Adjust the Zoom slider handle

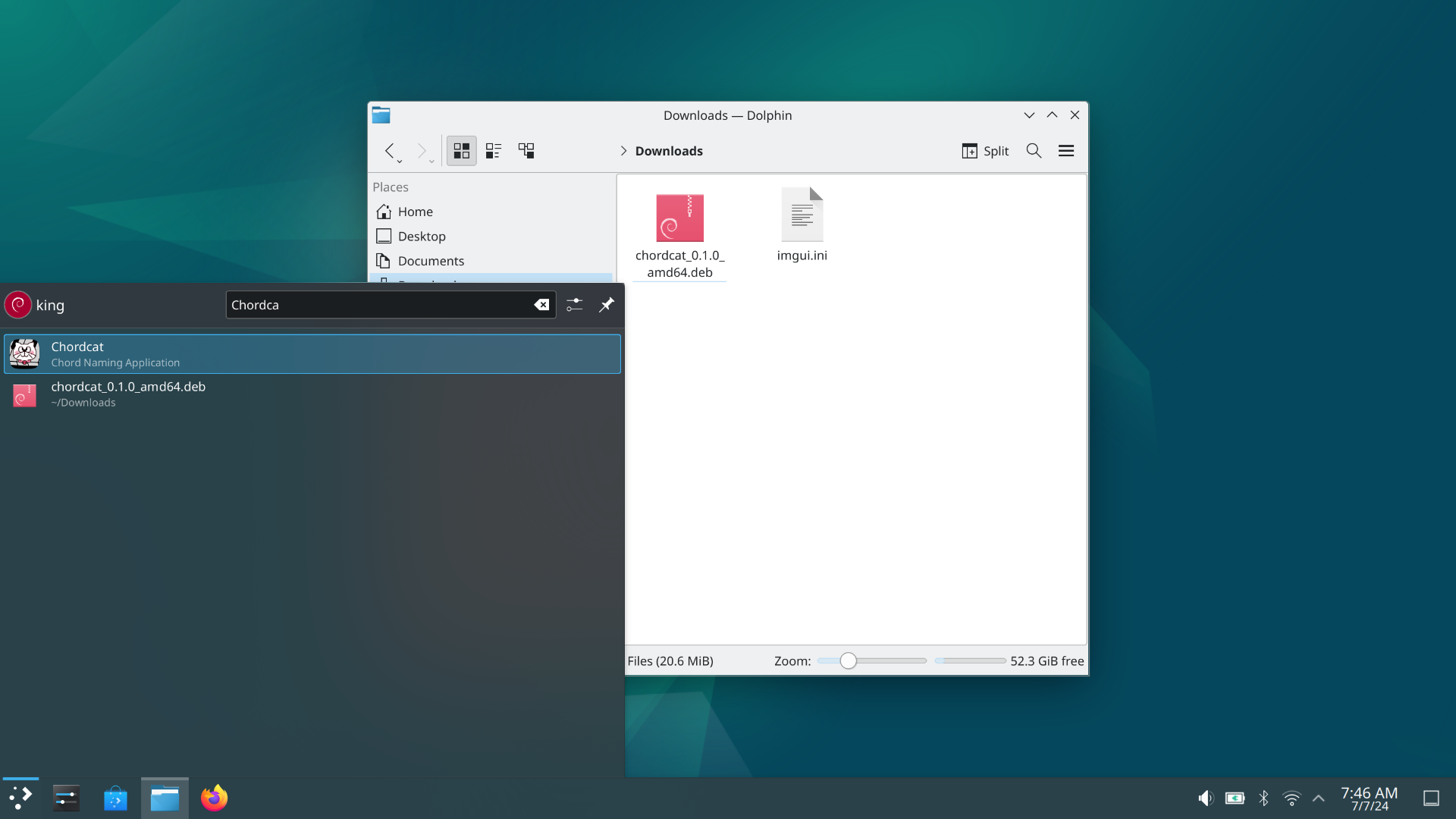tap(848, 661)
